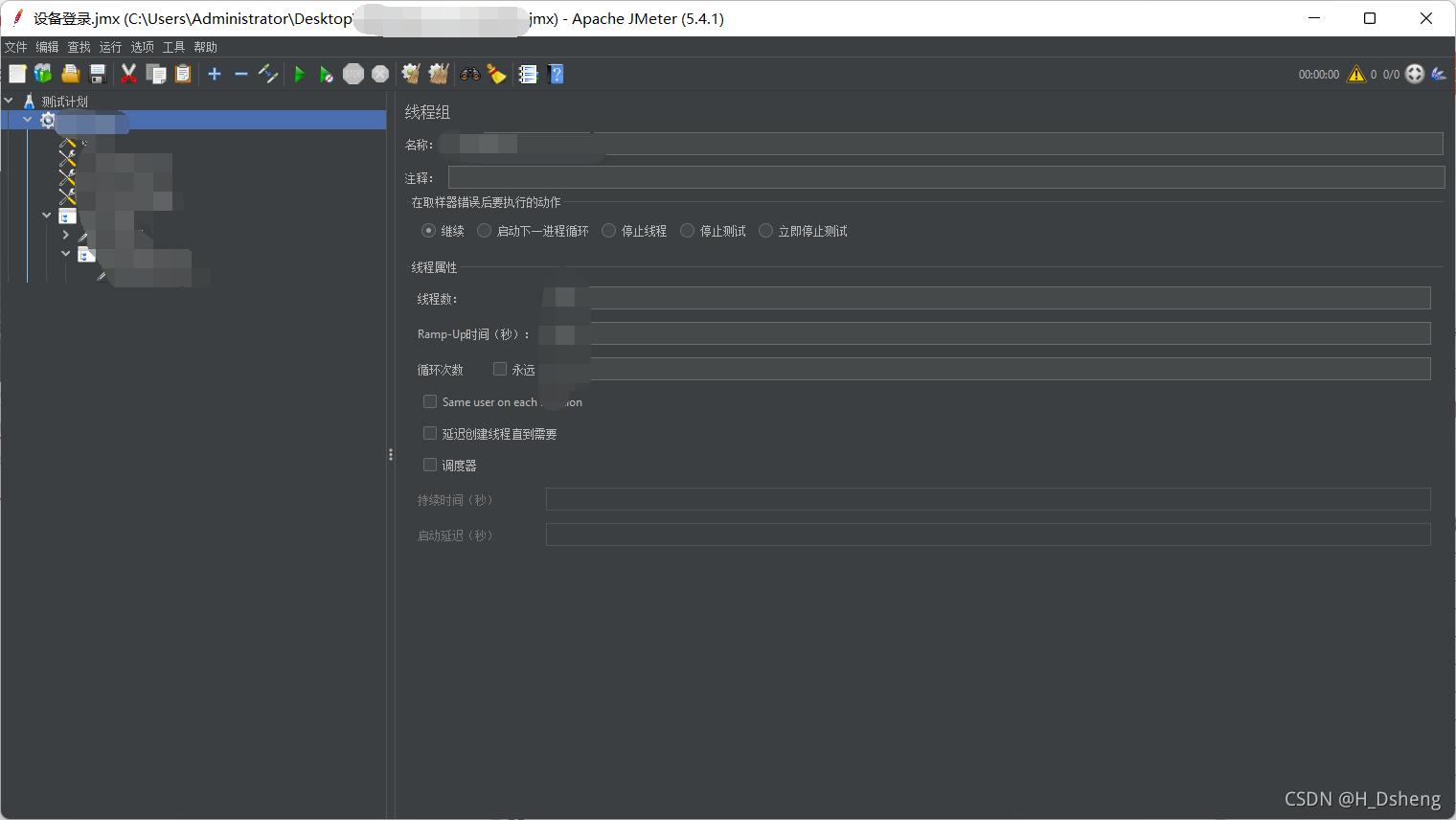Open the 运行 menu

coord(111,47)
